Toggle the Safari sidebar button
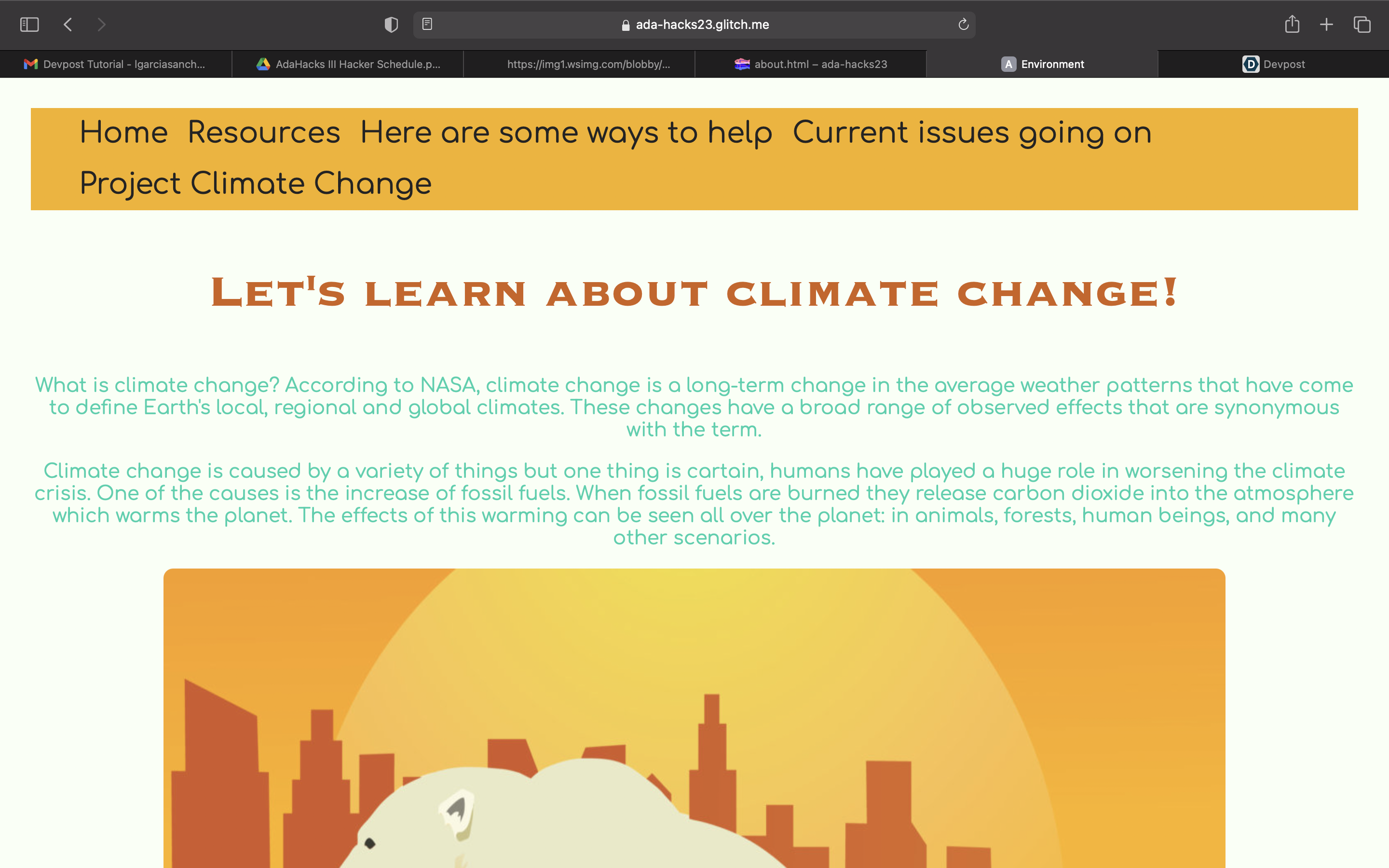The image size is (1389, 868). point(29,25)
